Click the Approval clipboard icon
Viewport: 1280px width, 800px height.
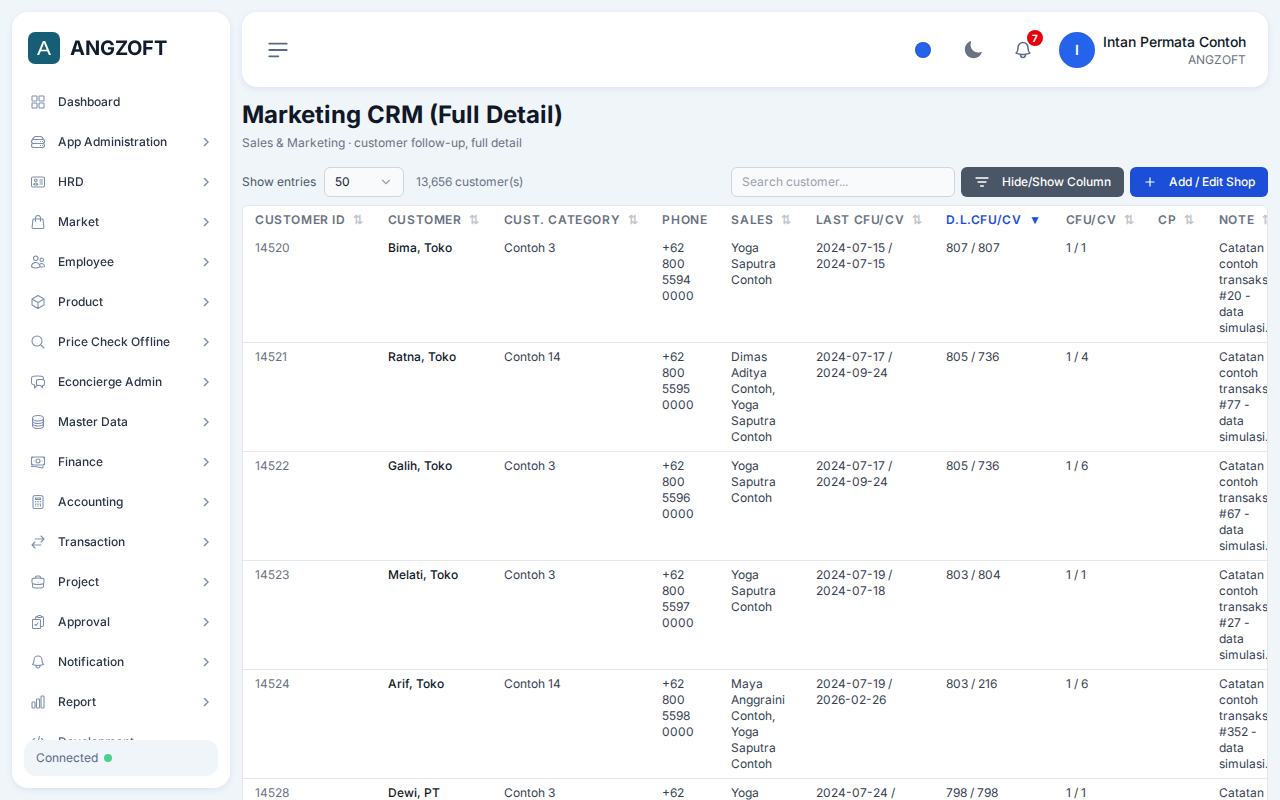[x=38, y=622]
